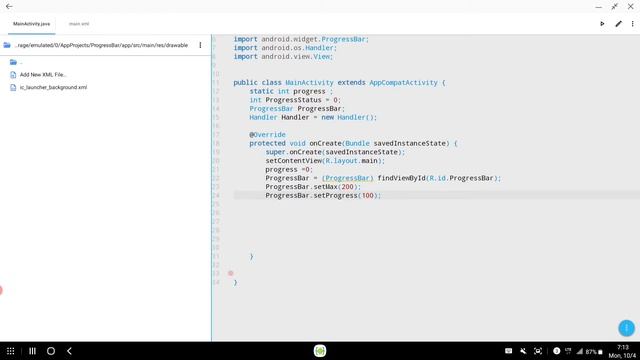This screenshot has width=640, height=360.
Task: Click the super.onCreate(savedInstanceState) line
Action: (x=335, y=152)
